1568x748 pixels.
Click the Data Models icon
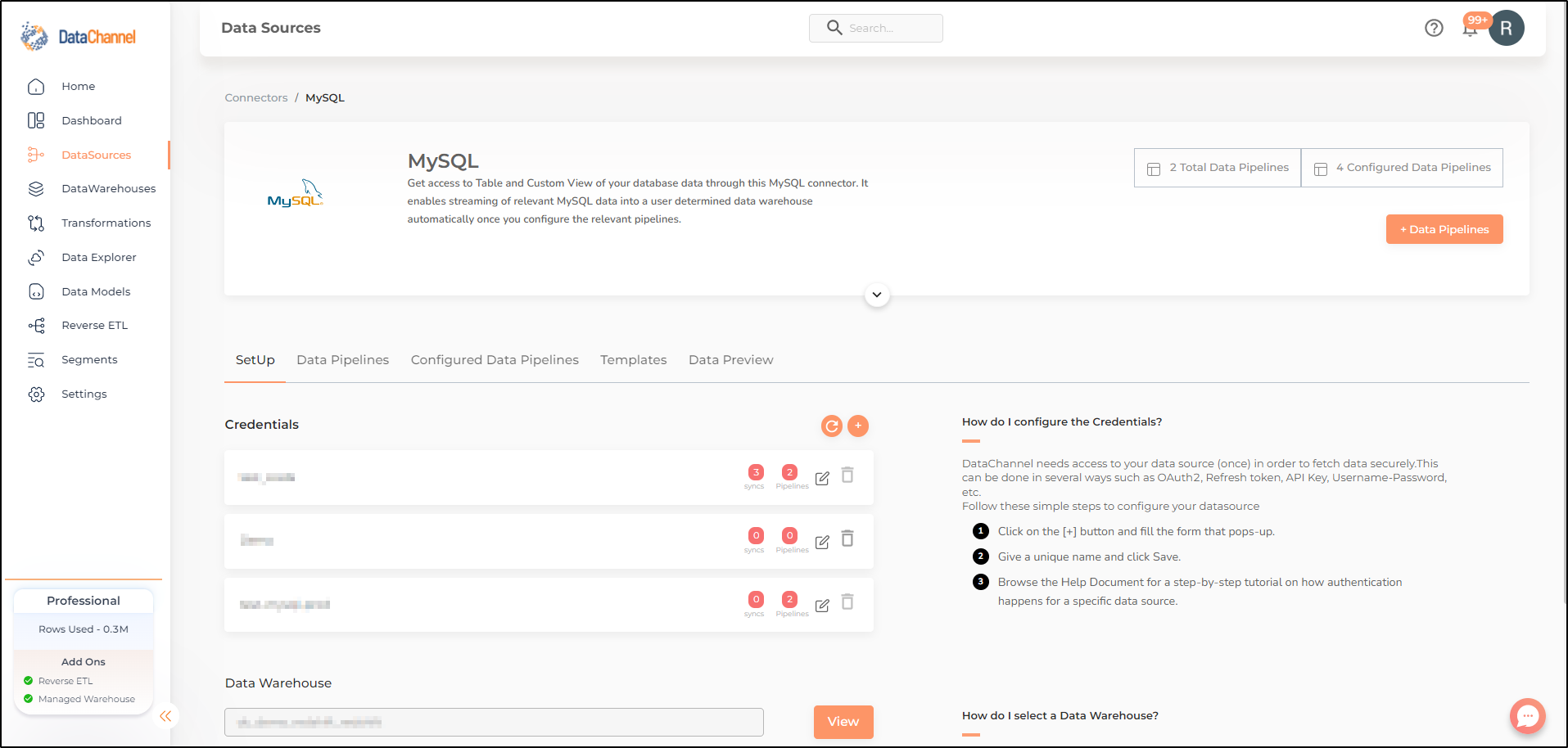click(36, 291)
